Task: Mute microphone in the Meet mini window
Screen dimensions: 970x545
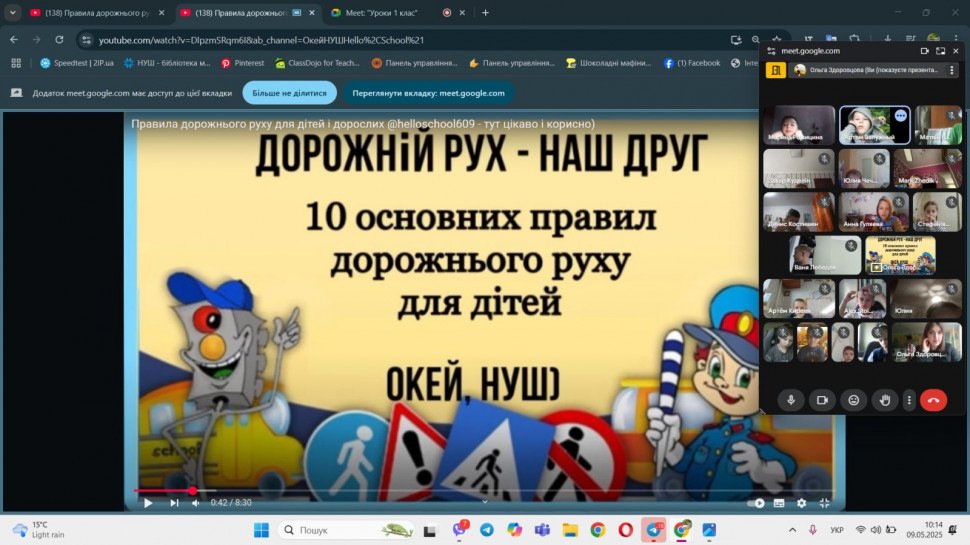Action: (791, 400)
